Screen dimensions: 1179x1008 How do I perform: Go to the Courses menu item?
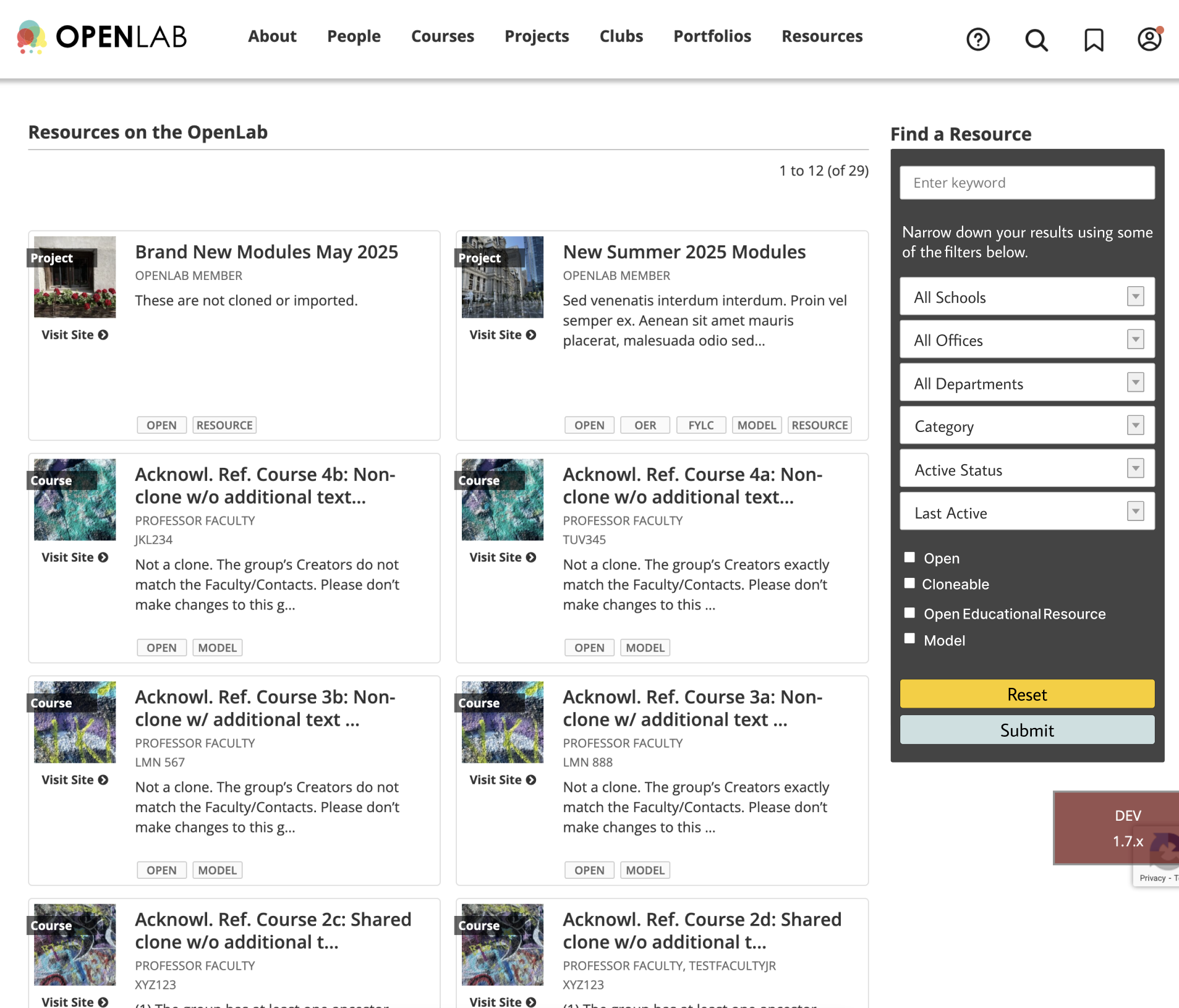pos(442,36)
